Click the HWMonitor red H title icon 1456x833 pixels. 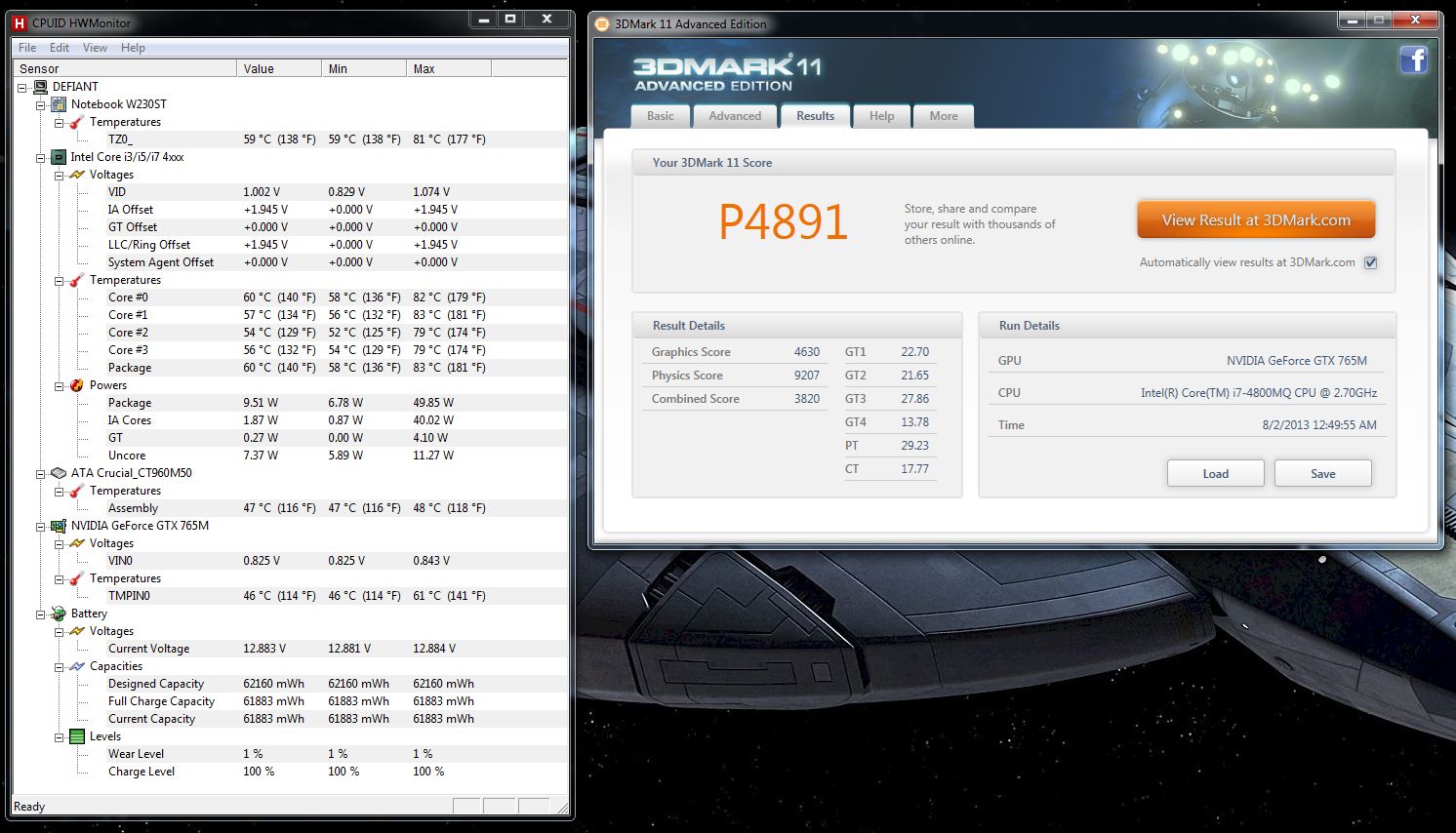tap(20, 22)
